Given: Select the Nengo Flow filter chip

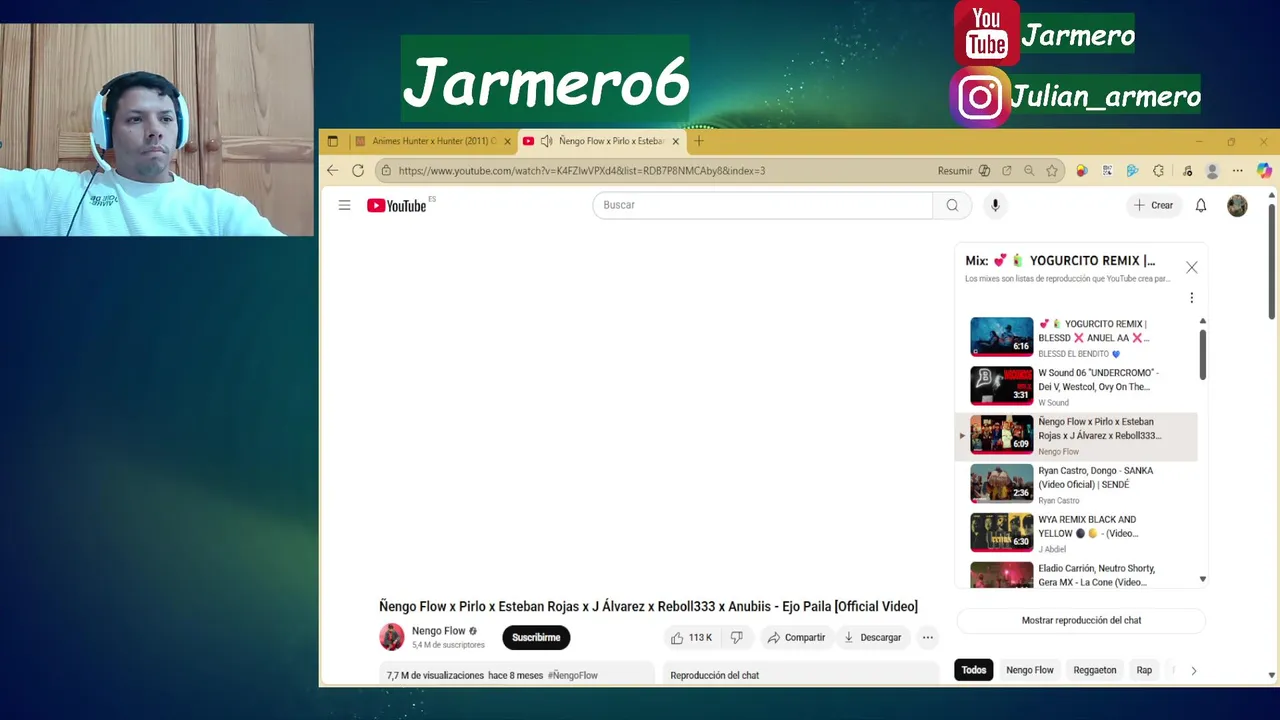Looking at the screenshot, I should point(1029,670).
